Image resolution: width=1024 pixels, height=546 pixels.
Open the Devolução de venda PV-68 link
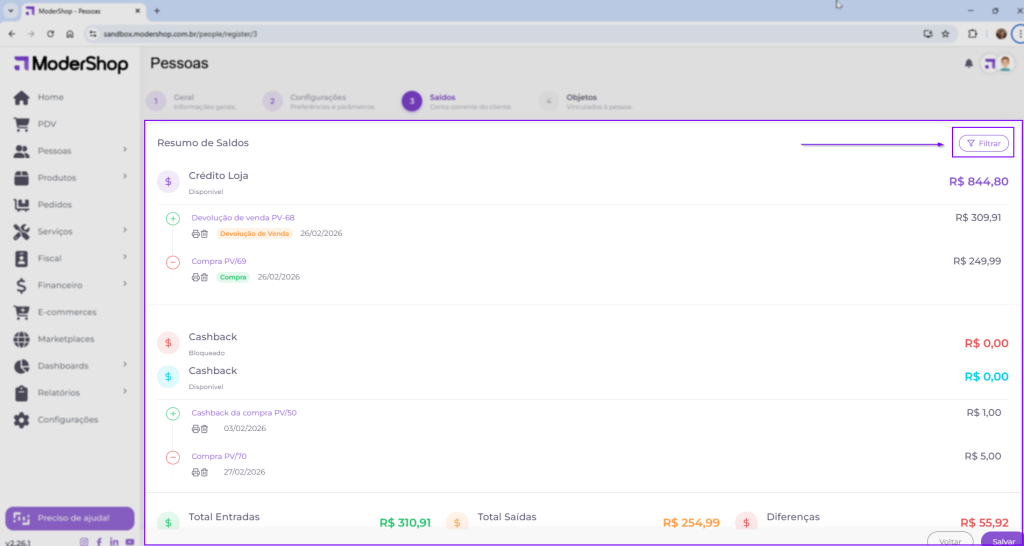(243, 217)
